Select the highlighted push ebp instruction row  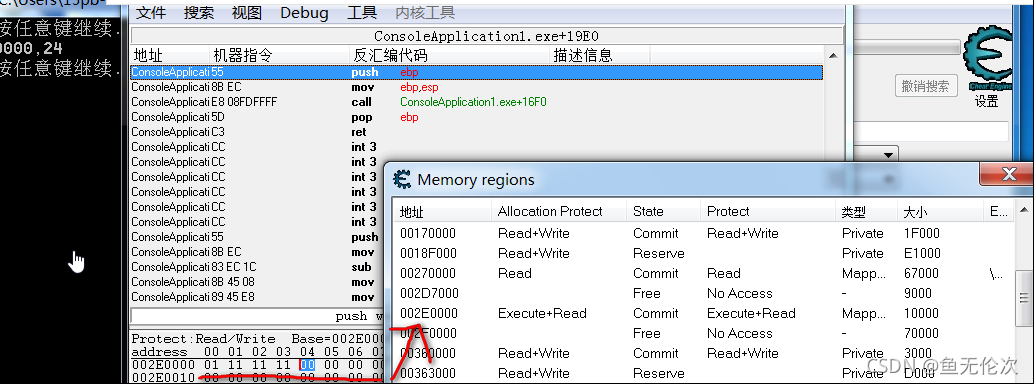click(476, 72)
